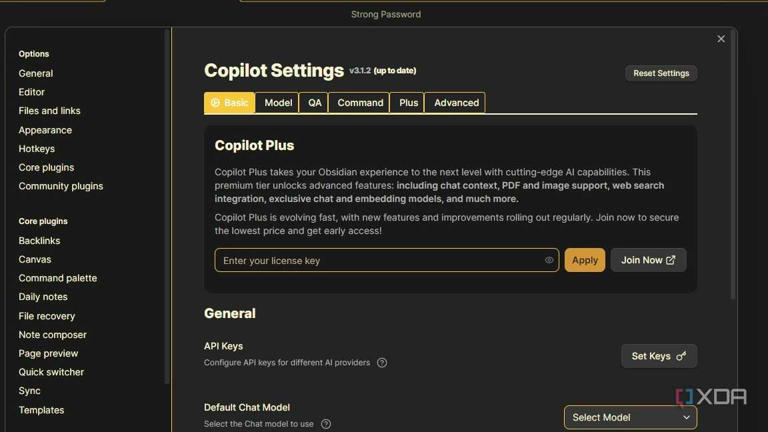
Task: Focus the license key input field
Action: [x=380, y=260]
